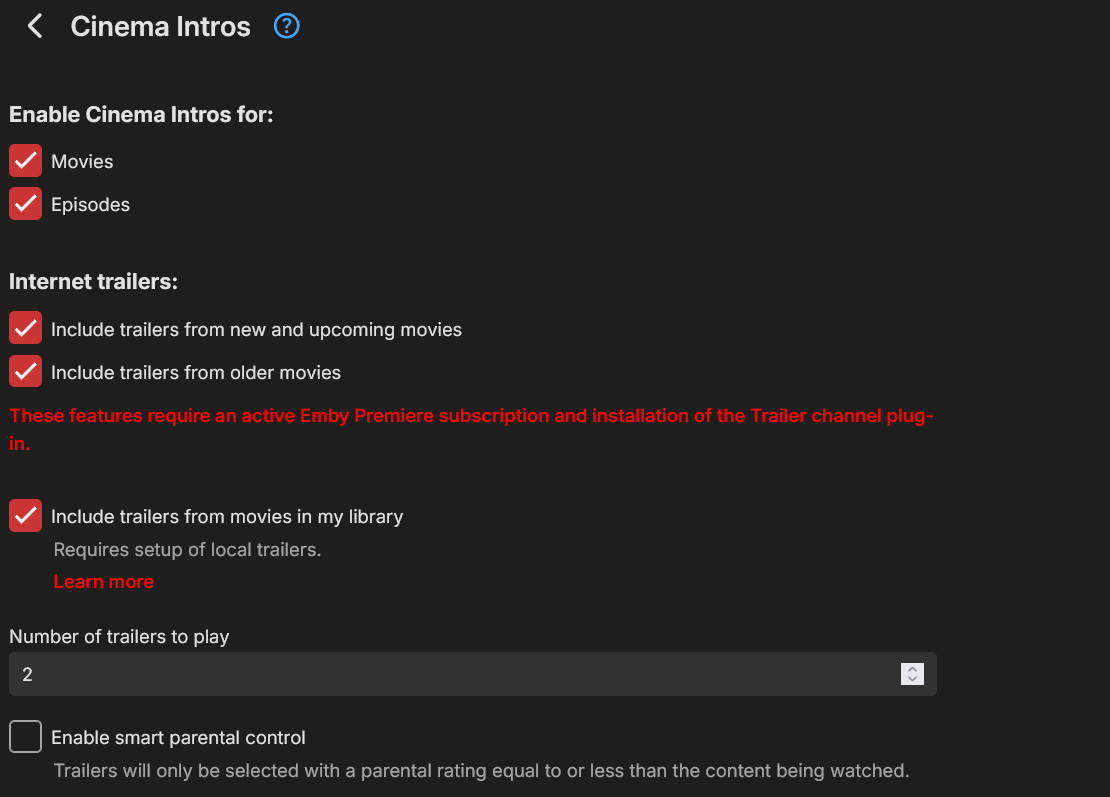Increase trailer count with stepper up arrow
The width and height of the screenshot is (1110, 797).
click(x=912, y=668)
